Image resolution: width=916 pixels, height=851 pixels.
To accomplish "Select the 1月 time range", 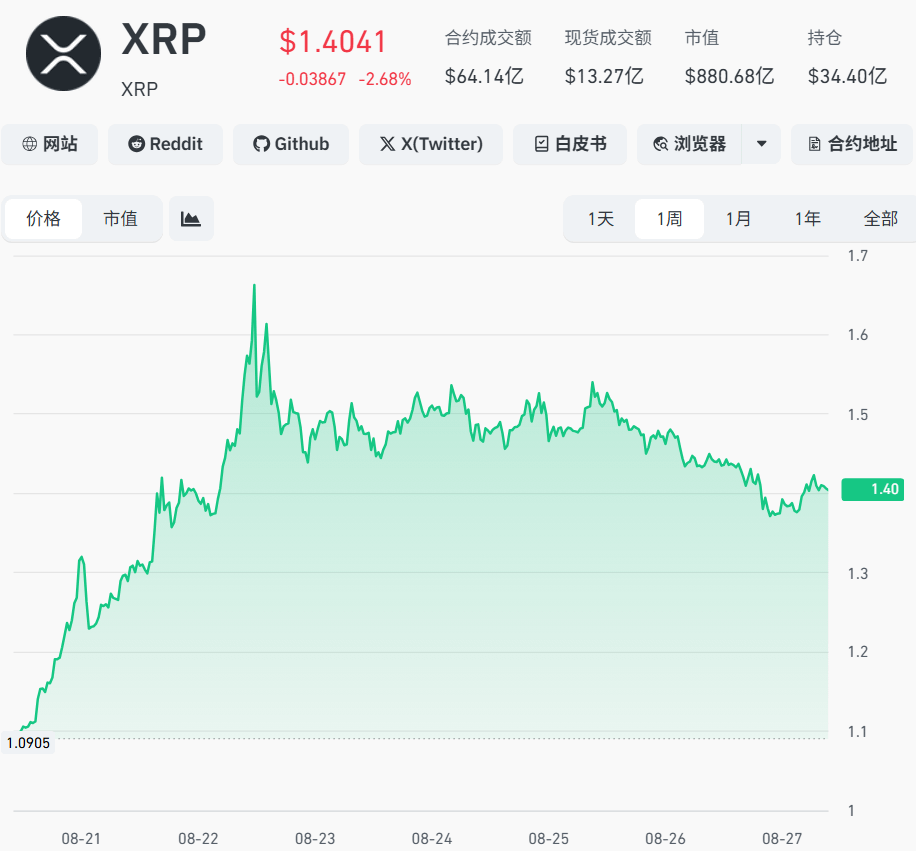I will tap(738, 219).
